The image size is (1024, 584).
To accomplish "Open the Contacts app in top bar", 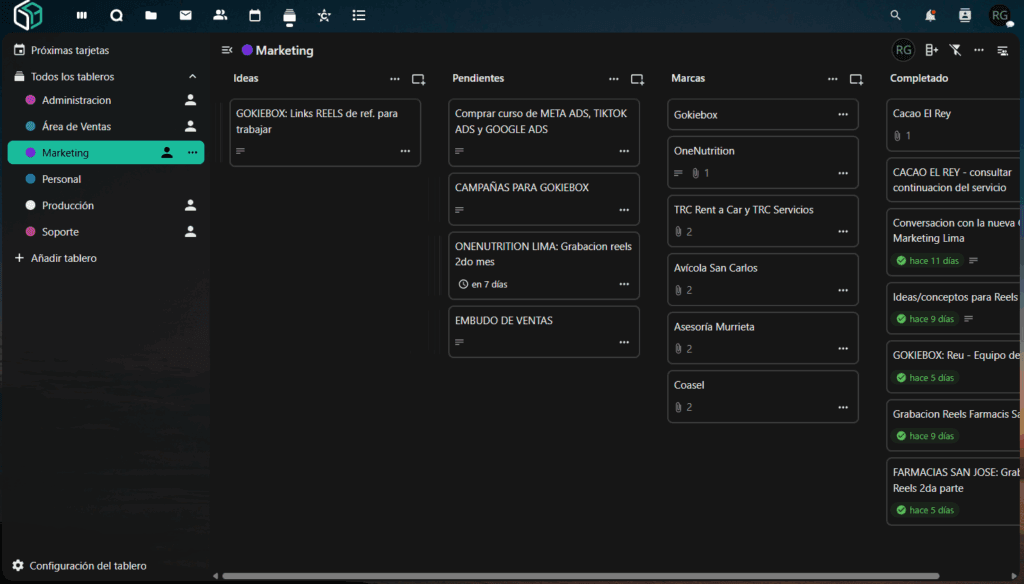I will 220,15.
